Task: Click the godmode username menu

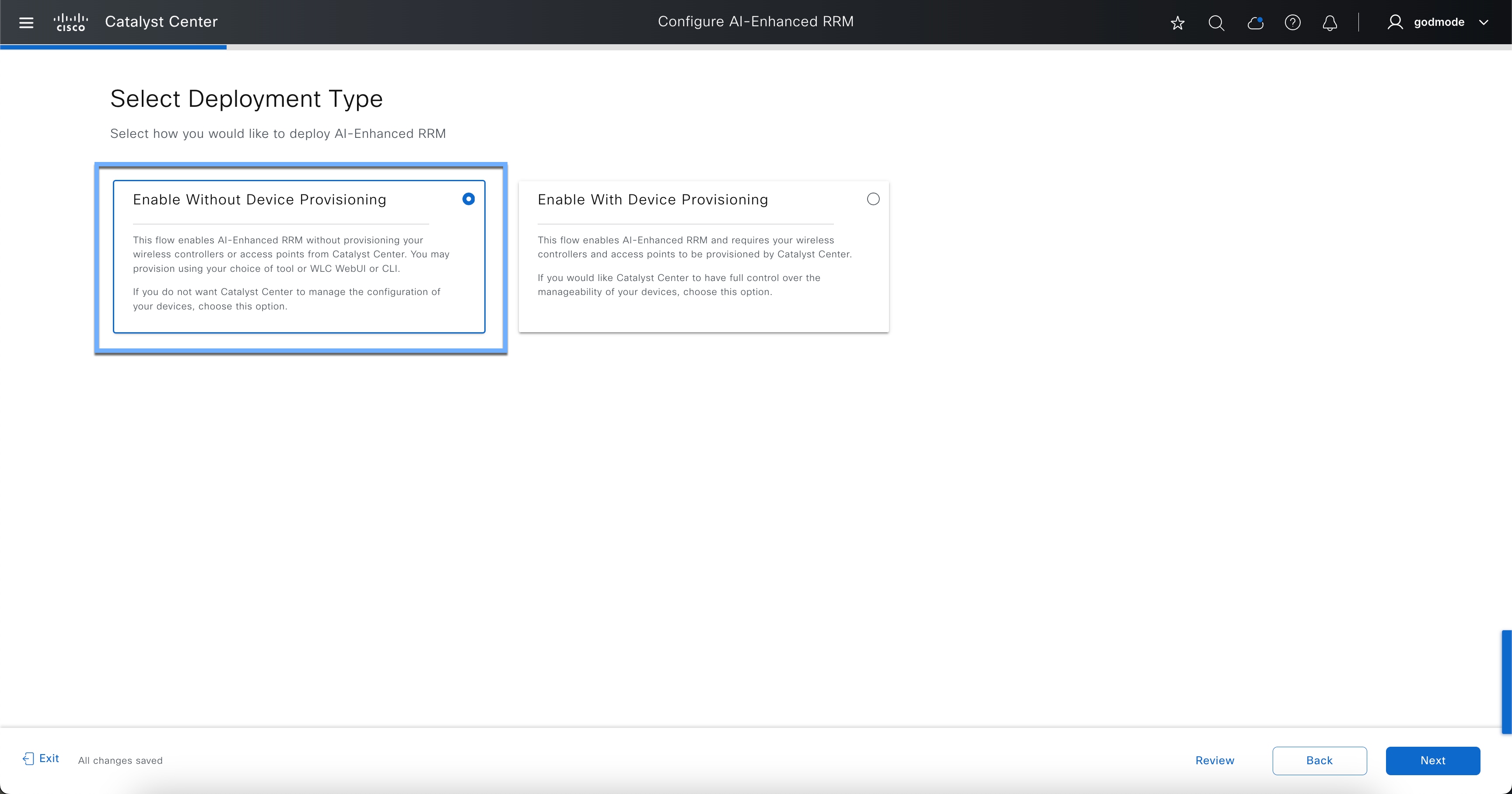Action: 1438,22
